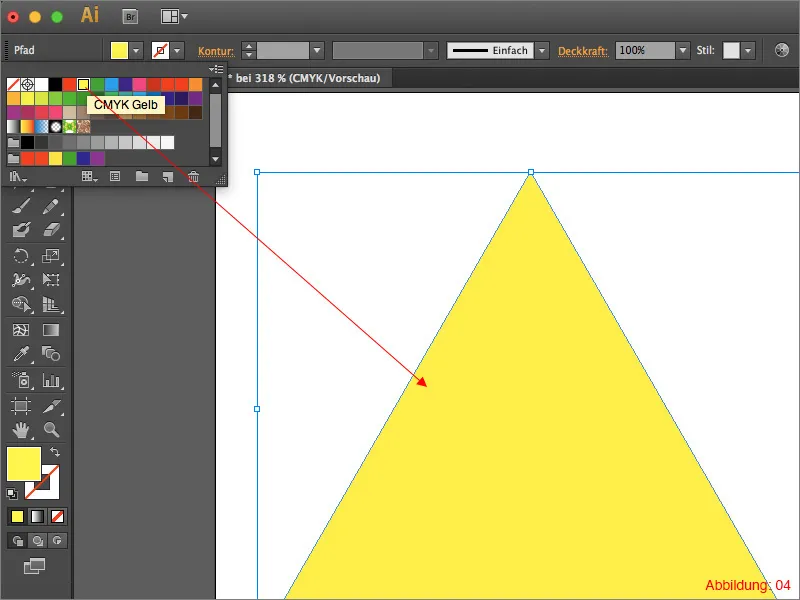Delete selected swatch with trash icon
The height and width of the screenshot is (600, 800).
coord(193,177)
